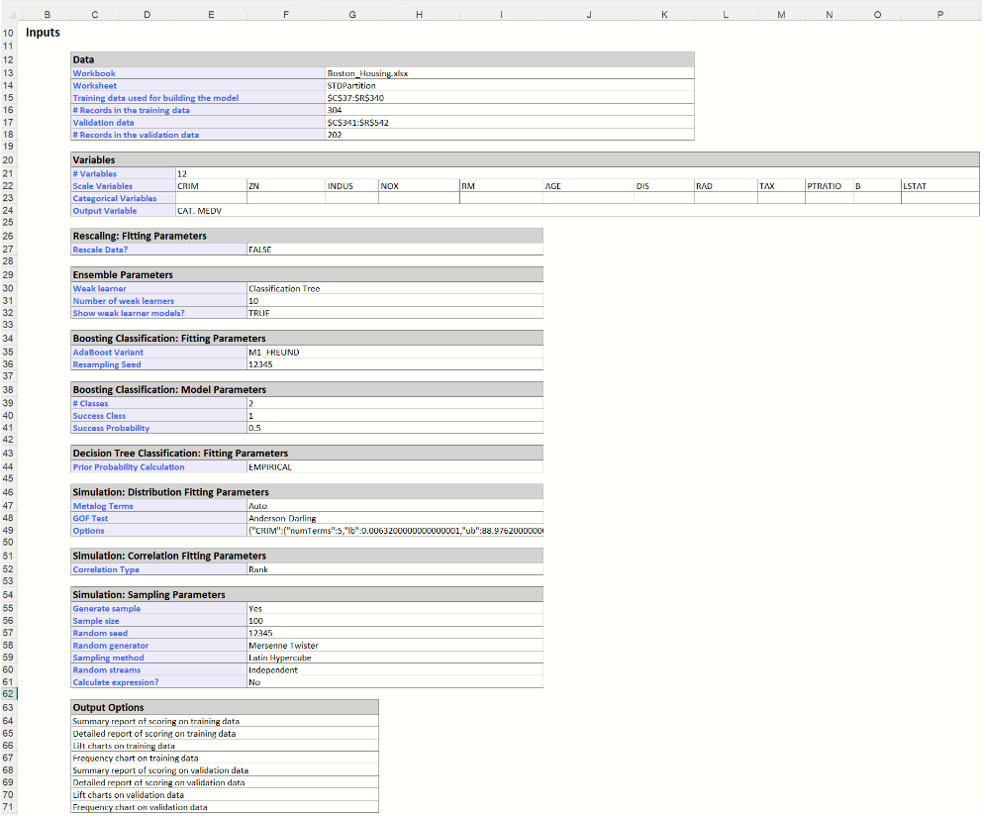
Task: Click the Boston_Housing.xlsx workbook cell
Action: (368, 74)
